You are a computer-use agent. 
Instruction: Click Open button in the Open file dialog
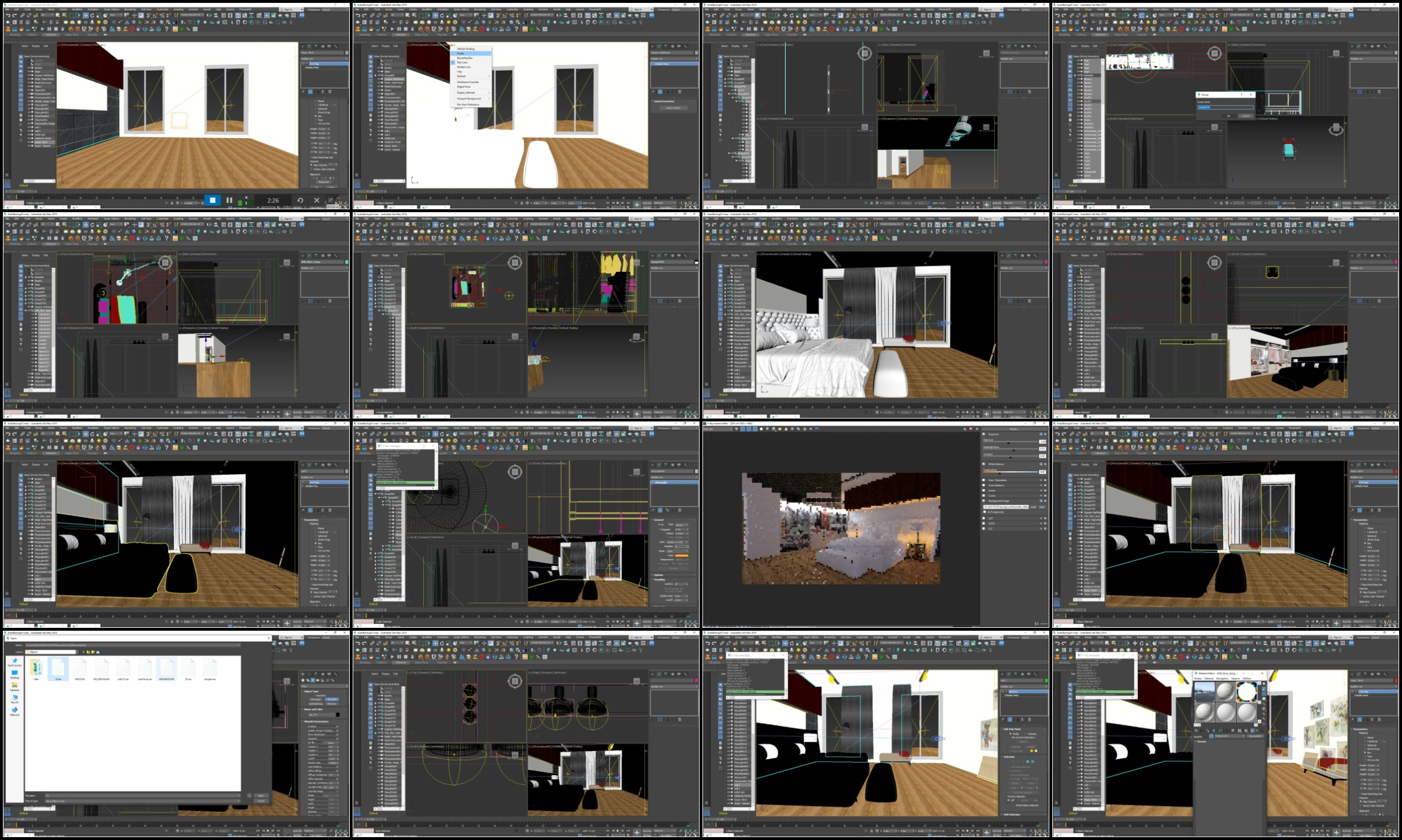261,795
